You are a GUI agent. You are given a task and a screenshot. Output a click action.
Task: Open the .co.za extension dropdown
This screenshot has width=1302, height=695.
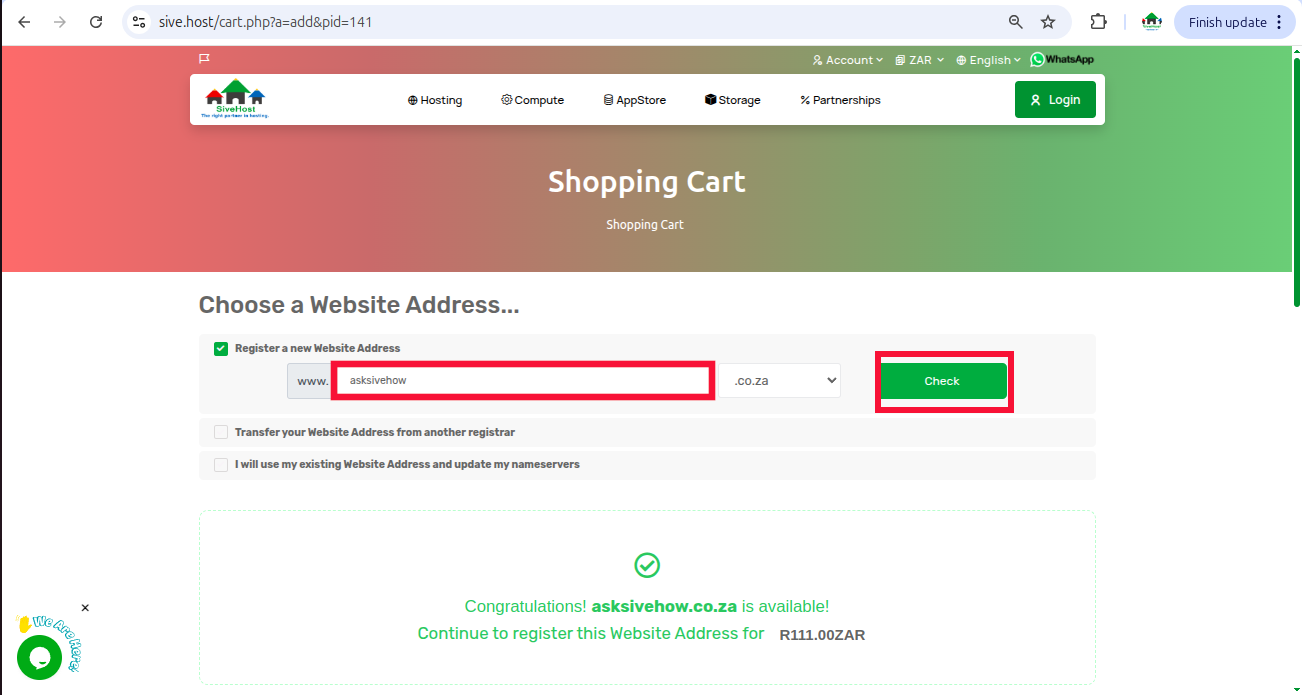click(x=780, y=381)
